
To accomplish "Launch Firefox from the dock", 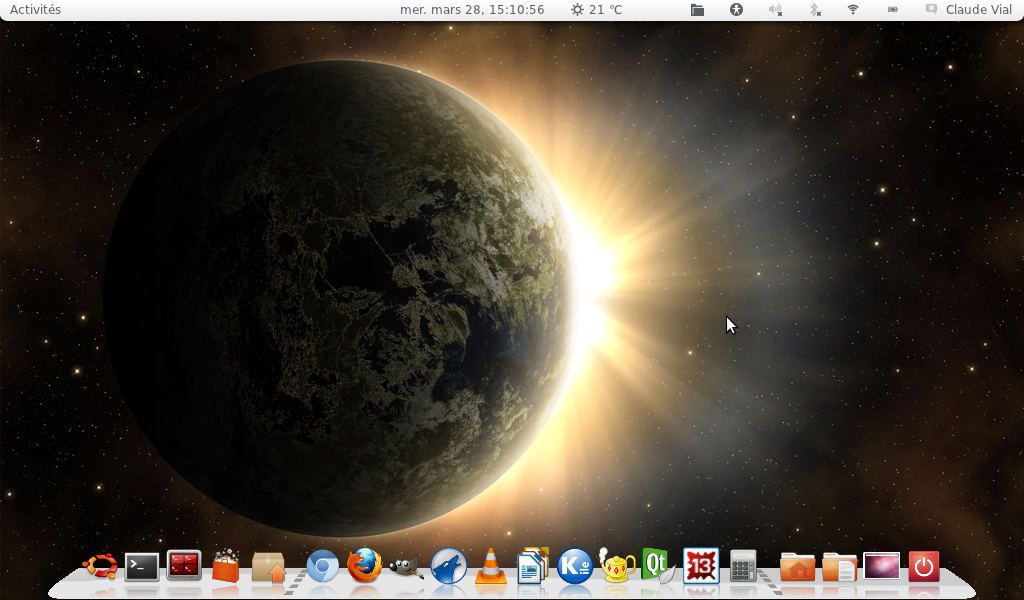I will pos(364,565).
